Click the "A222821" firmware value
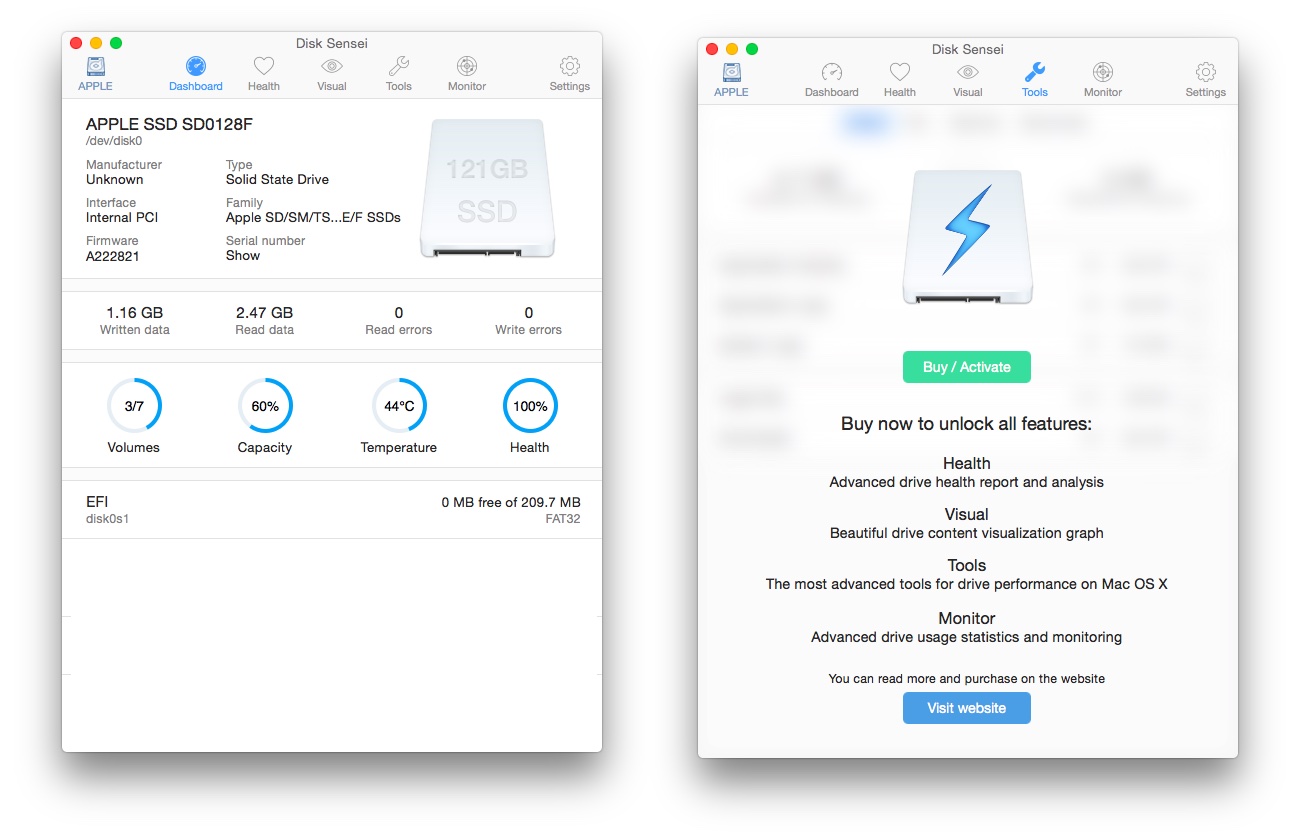 pos(112,256)
